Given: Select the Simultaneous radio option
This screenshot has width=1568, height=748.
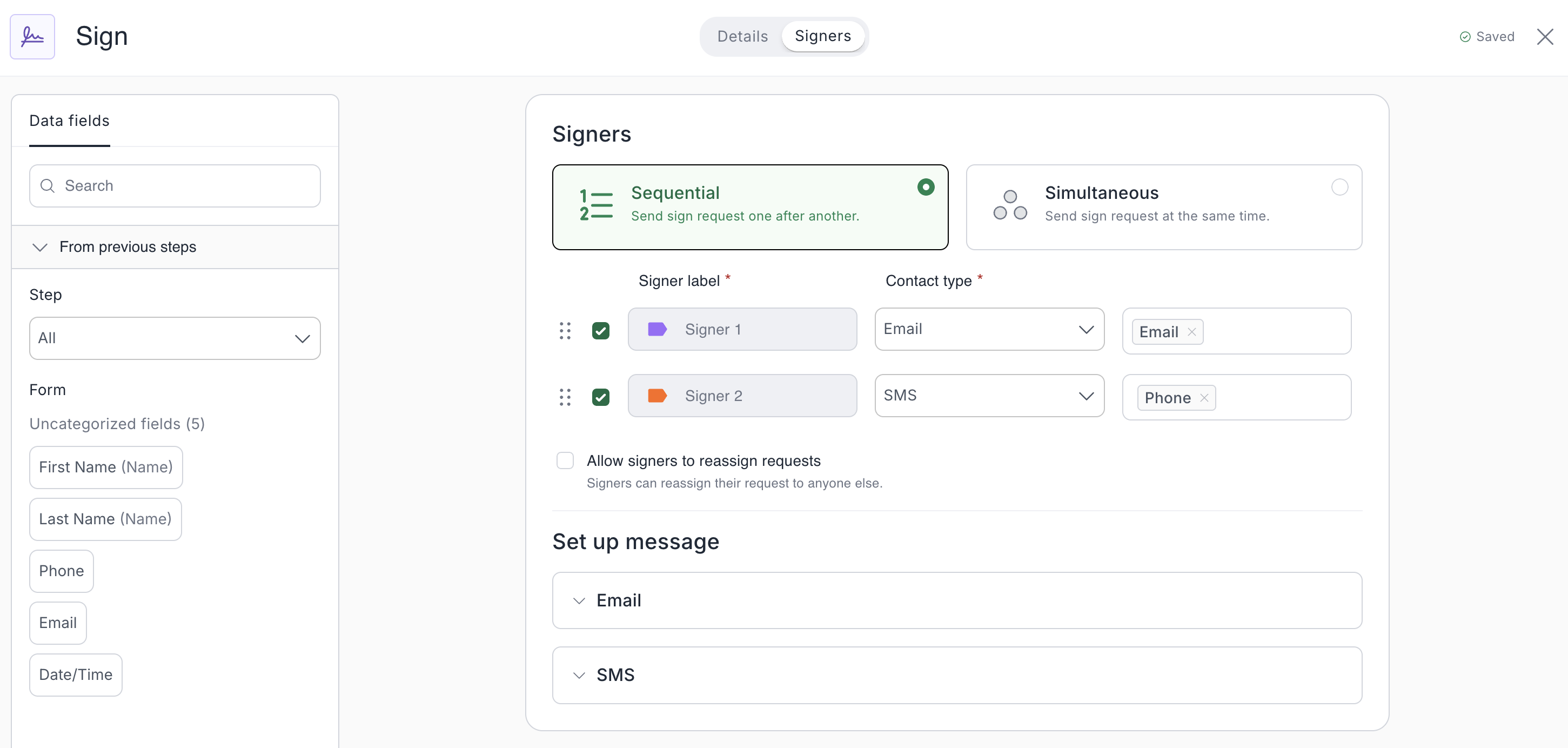Looking at the screenshot, I should [x=1339, y=187].
